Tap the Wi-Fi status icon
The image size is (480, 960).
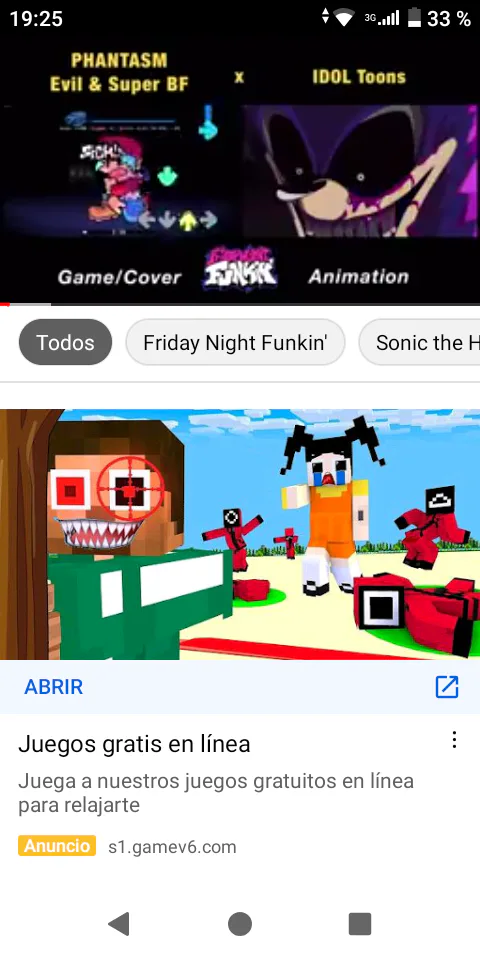point(345,18)
